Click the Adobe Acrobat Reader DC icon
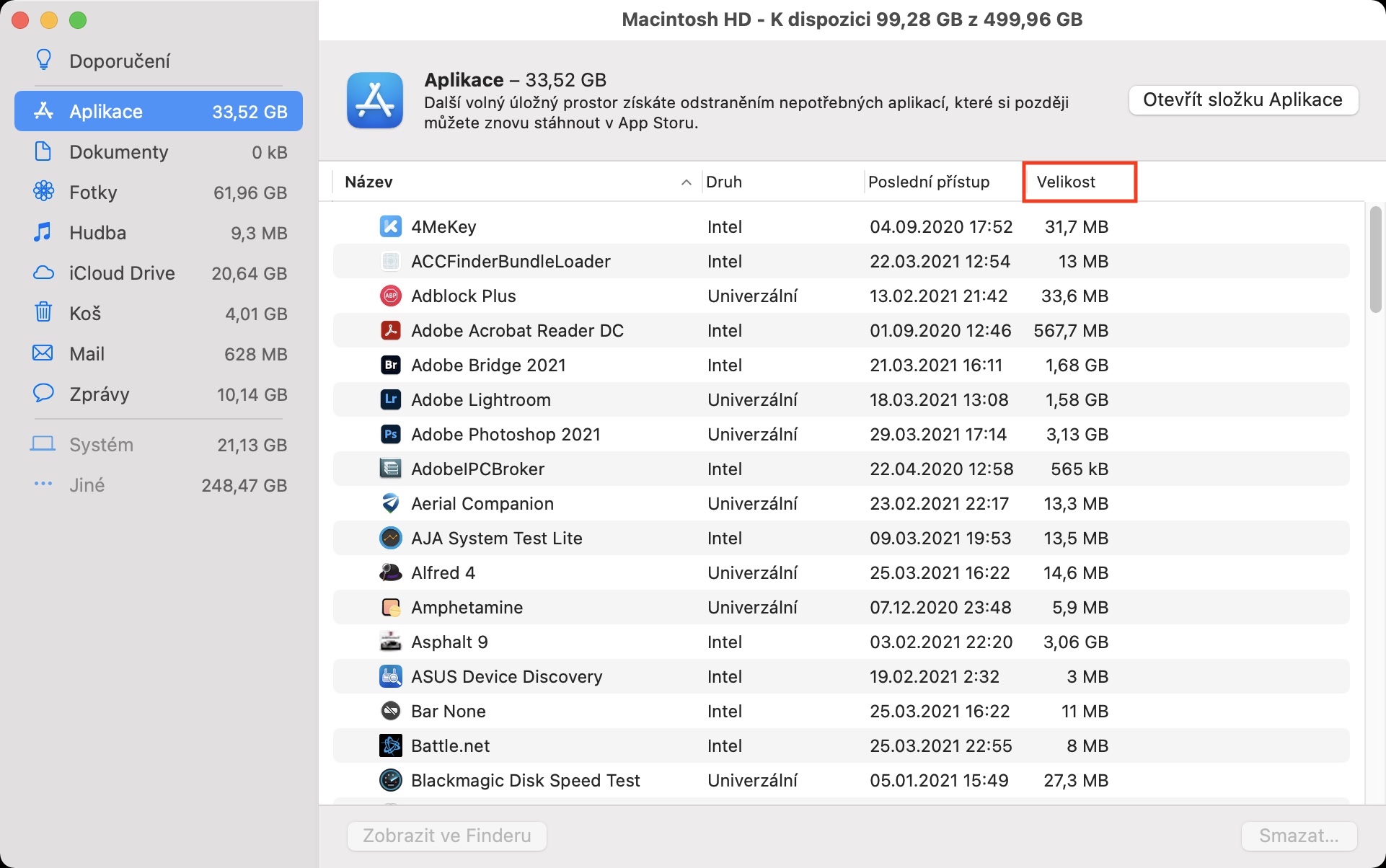The width and height of the screenshot is (1386, 868). tap(390, 330)
